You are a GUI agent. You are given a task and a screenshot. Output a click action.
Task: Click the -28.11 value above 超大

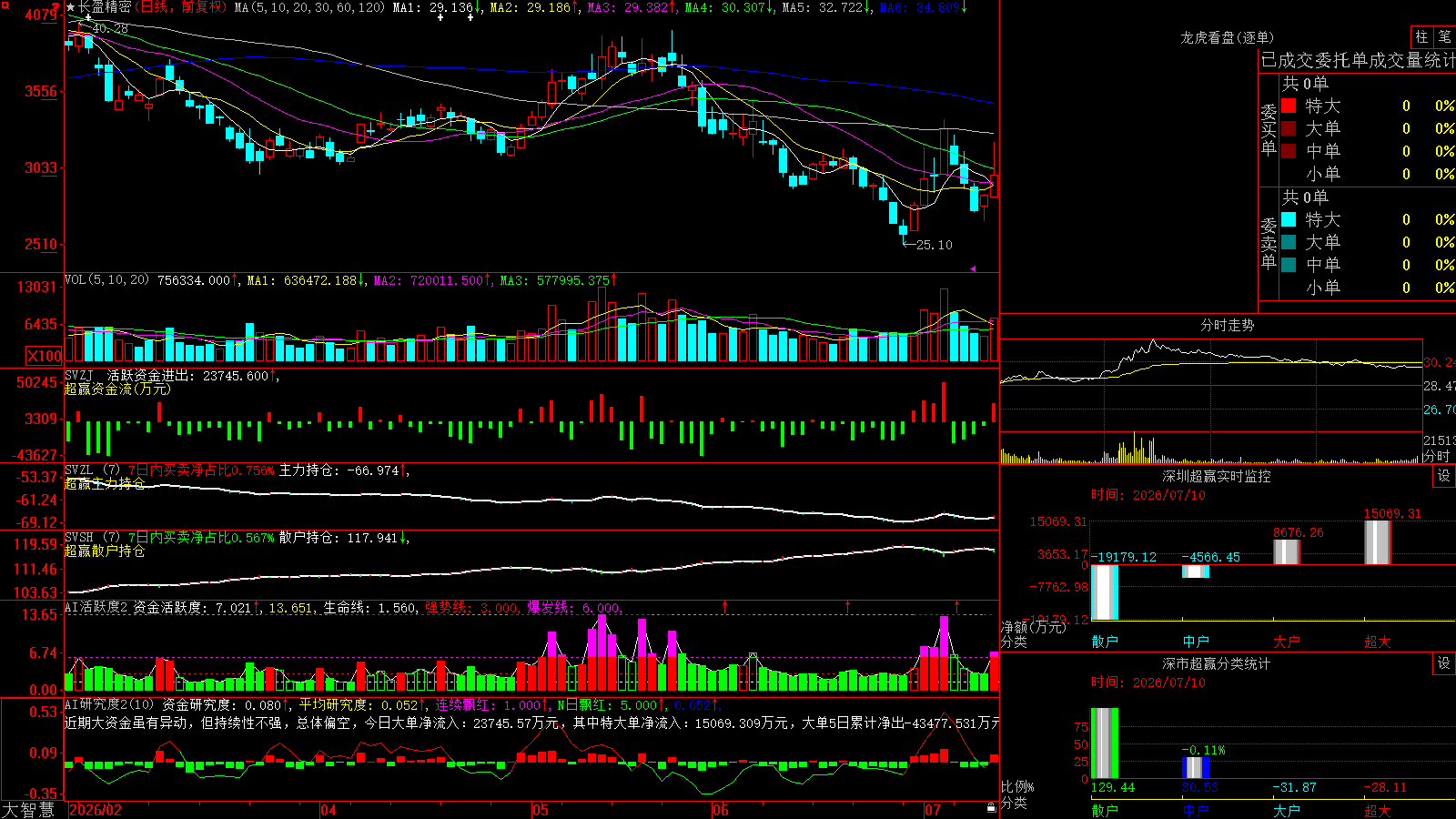[x=1385, y=787]
